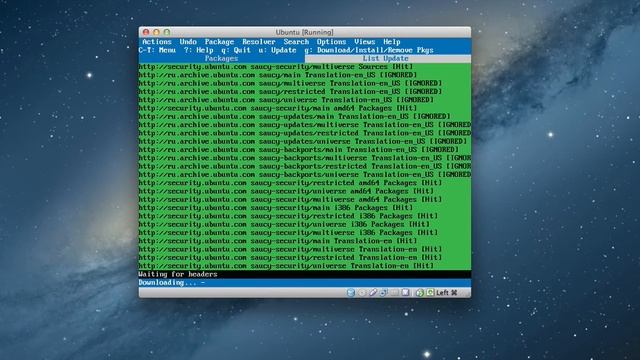
Task: Click the 'saucy-backports/universe Translation-en_US' line
Action: click(x=305, y=175)
